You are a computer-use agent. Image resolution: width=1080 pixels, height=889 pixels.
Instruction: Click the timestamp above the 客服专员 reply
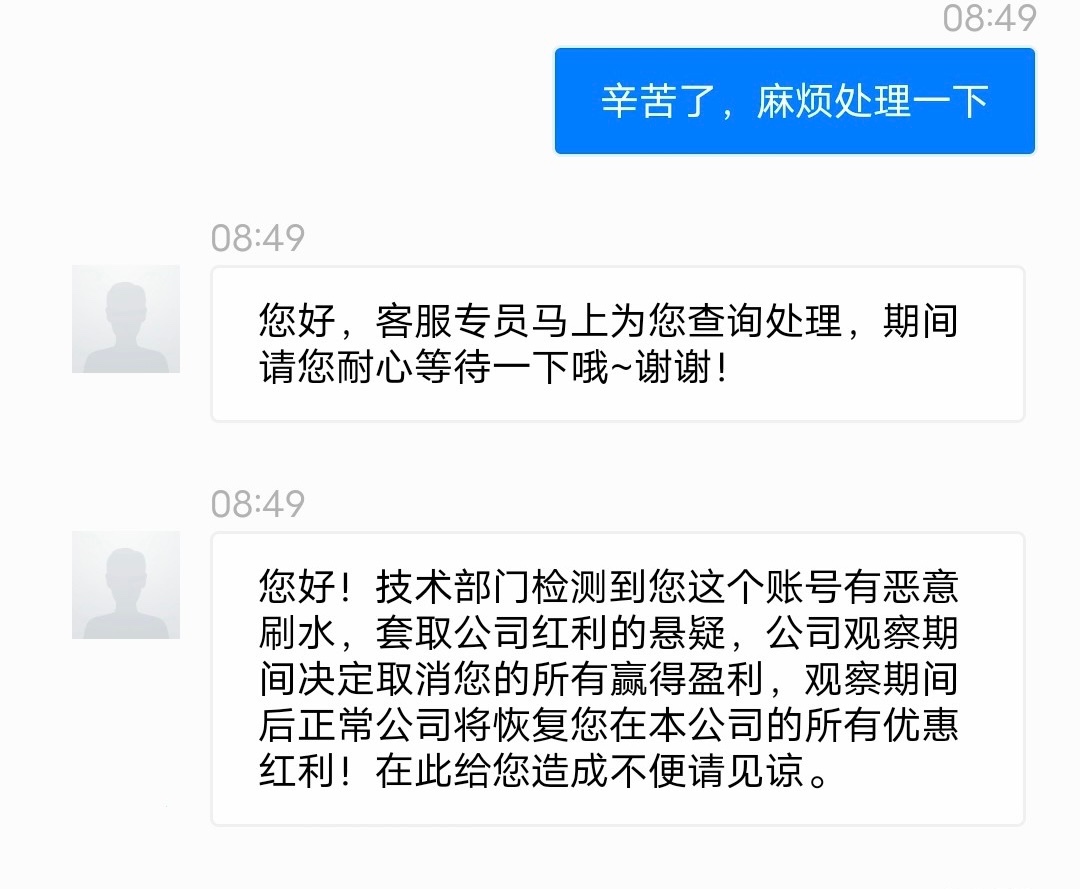coord(258,238)
